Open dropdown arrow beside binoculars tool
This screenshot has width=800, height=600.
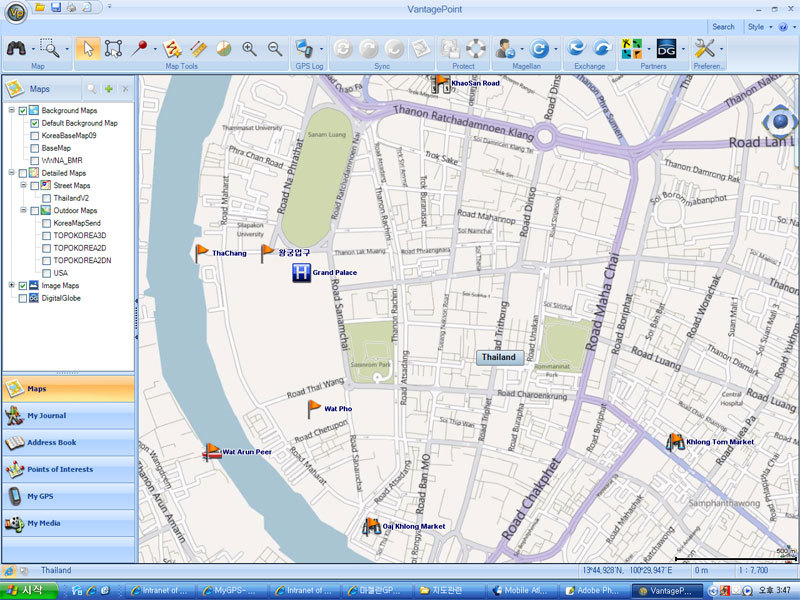(33, 49)
